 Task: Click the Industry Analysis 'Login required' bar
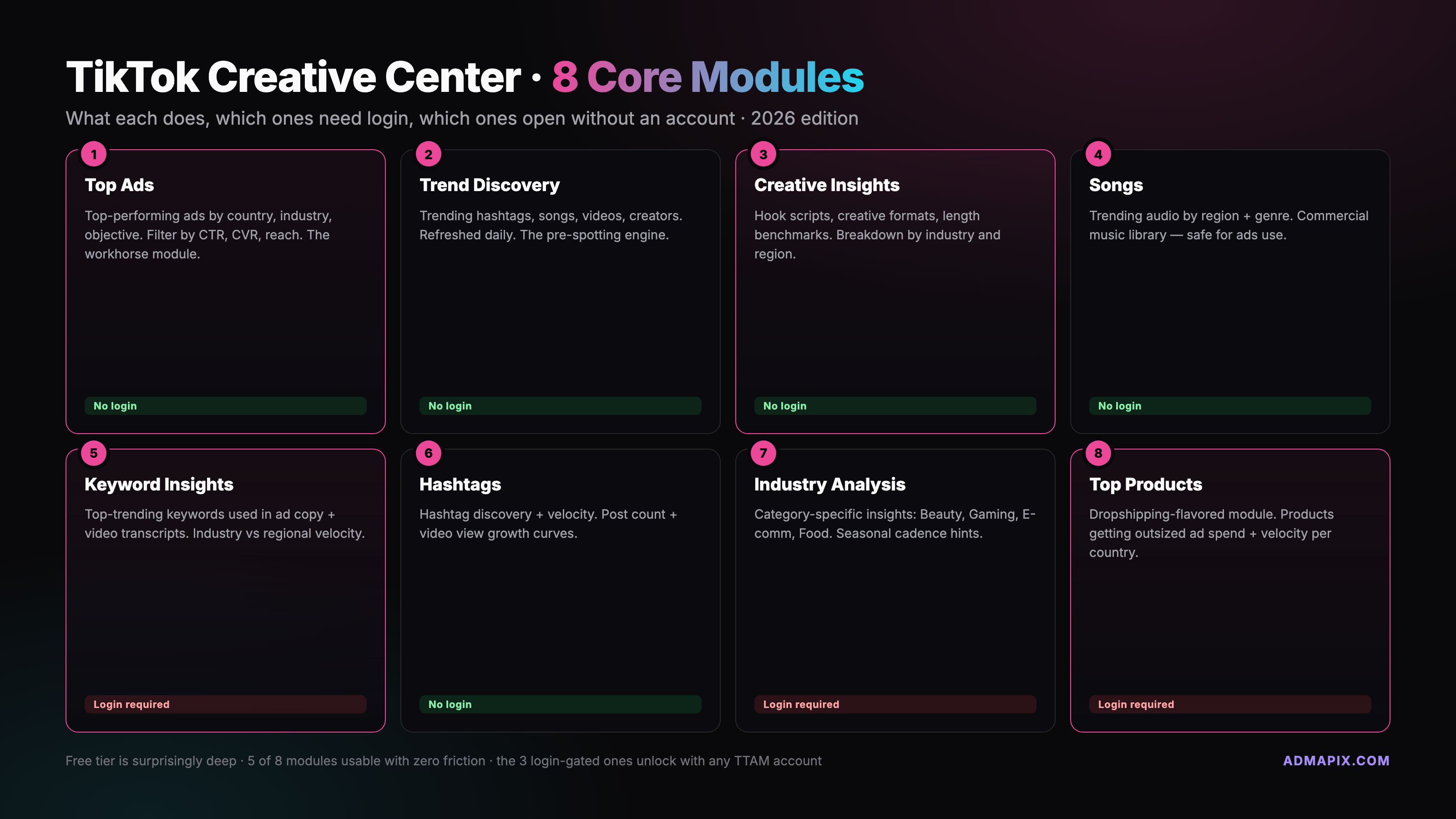click(x=895, y=704)
